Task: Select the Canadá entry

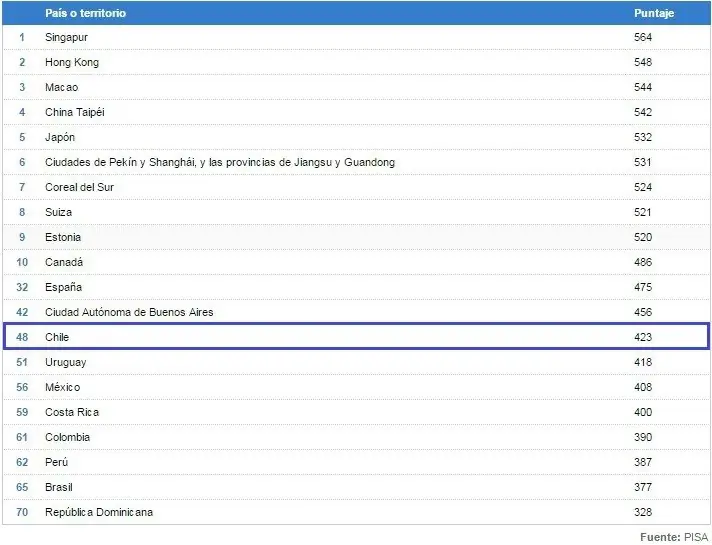Action: pyautogui.click(x=64, y=262)
